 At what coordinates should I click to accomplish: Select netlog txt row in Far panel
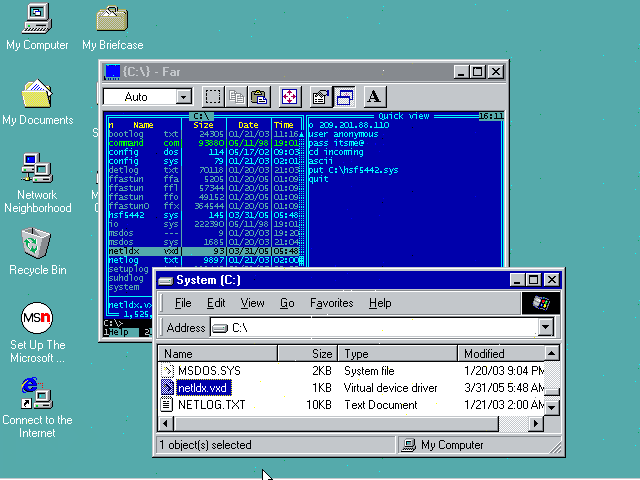[204, 260]
